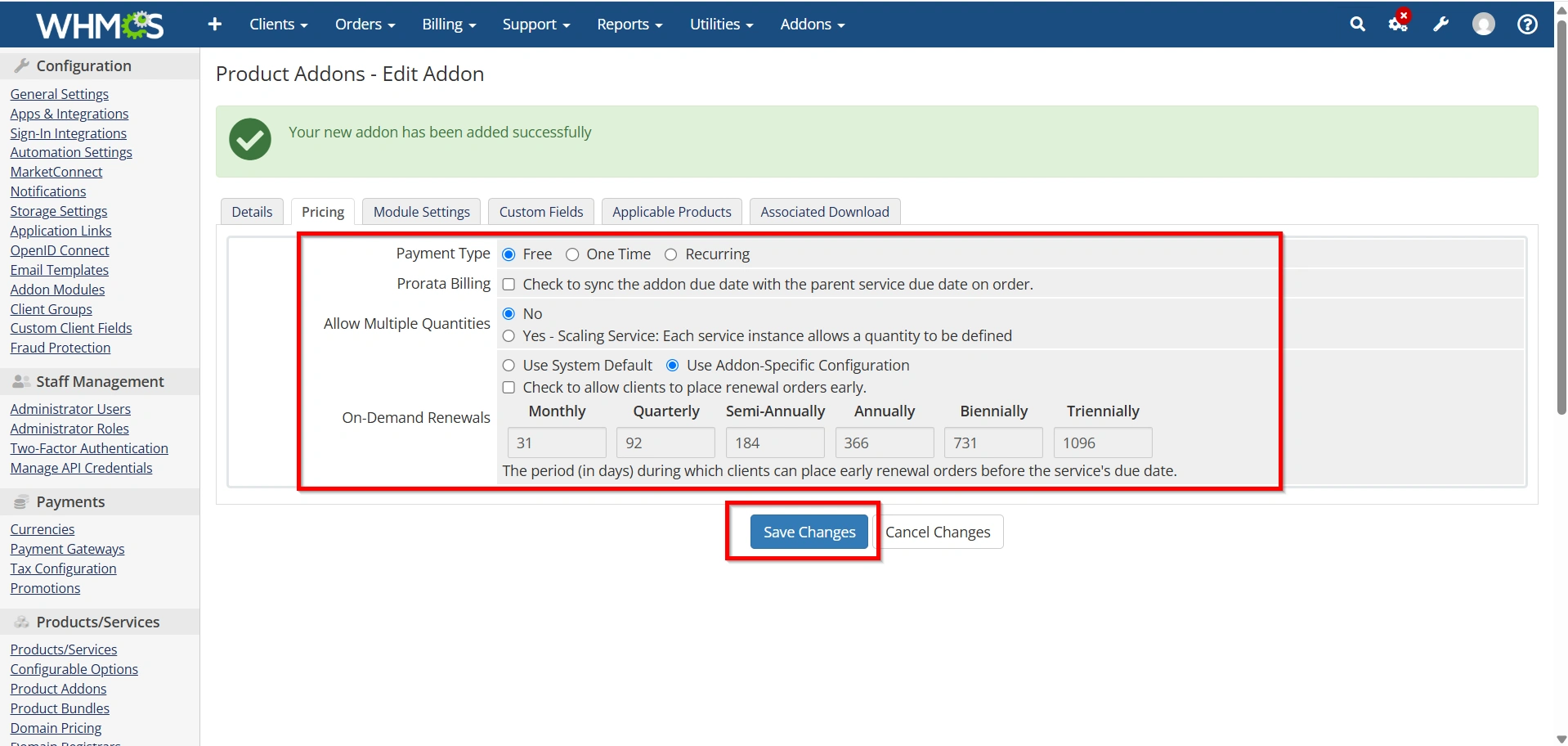Open automation status gears icon
Screen dimensions: 1568x746
point(1400,23)
